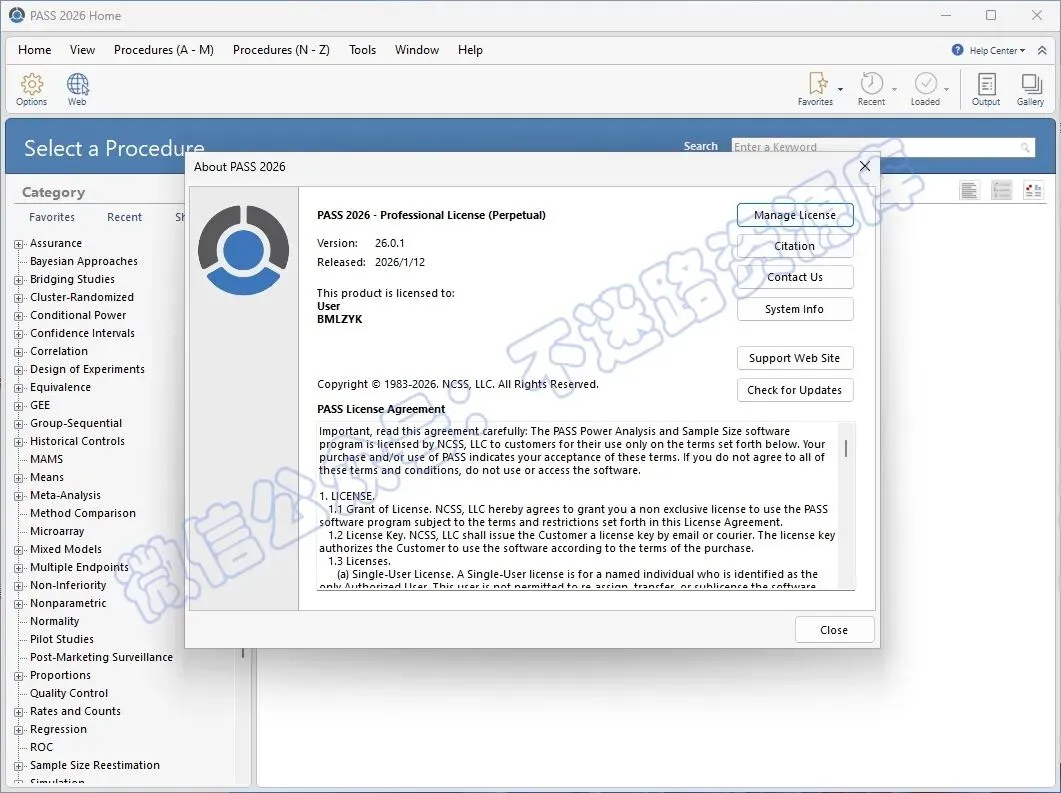Open the Help Center dropdown
The image size is (1061, 793).
[x=997, y=51]
